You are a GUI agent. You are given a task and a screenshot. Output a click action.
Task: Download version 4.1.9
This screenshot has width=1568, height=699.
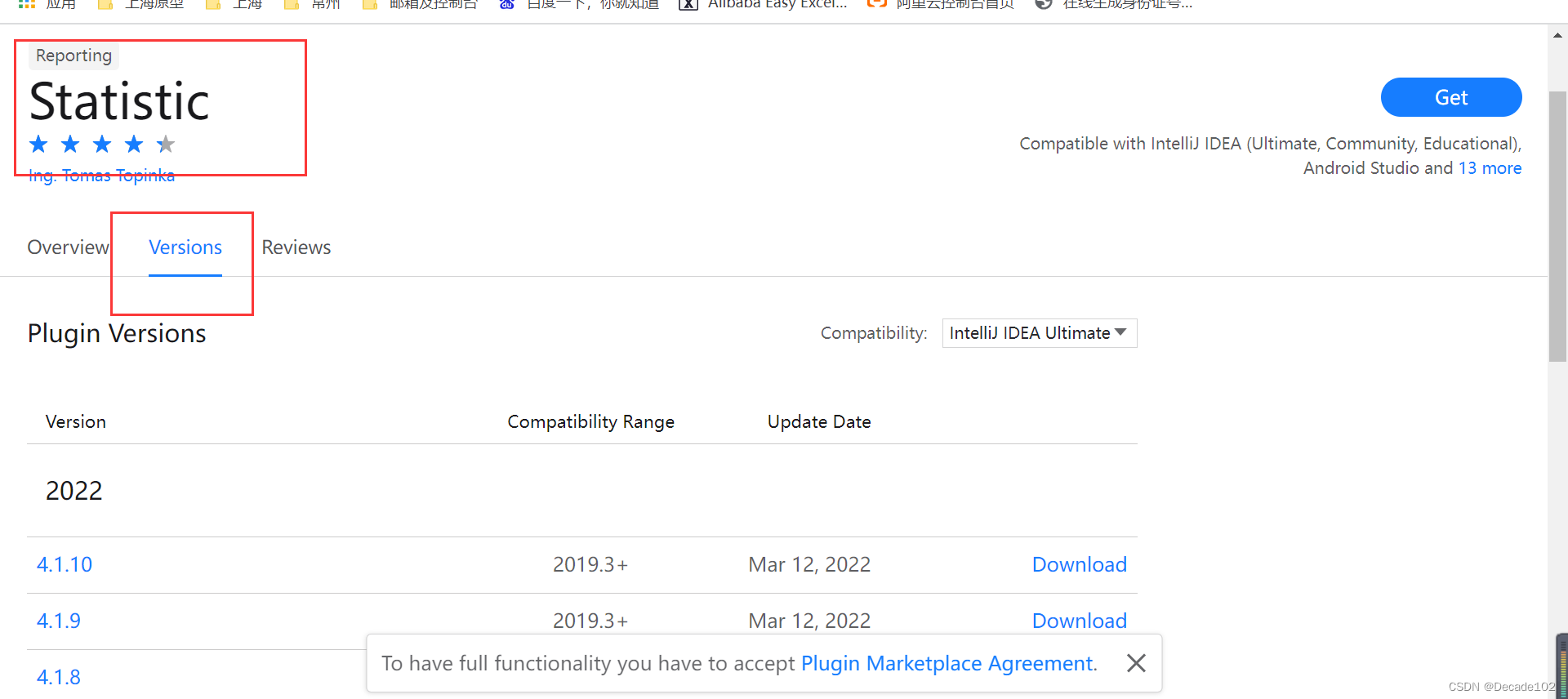(1079, 621)
